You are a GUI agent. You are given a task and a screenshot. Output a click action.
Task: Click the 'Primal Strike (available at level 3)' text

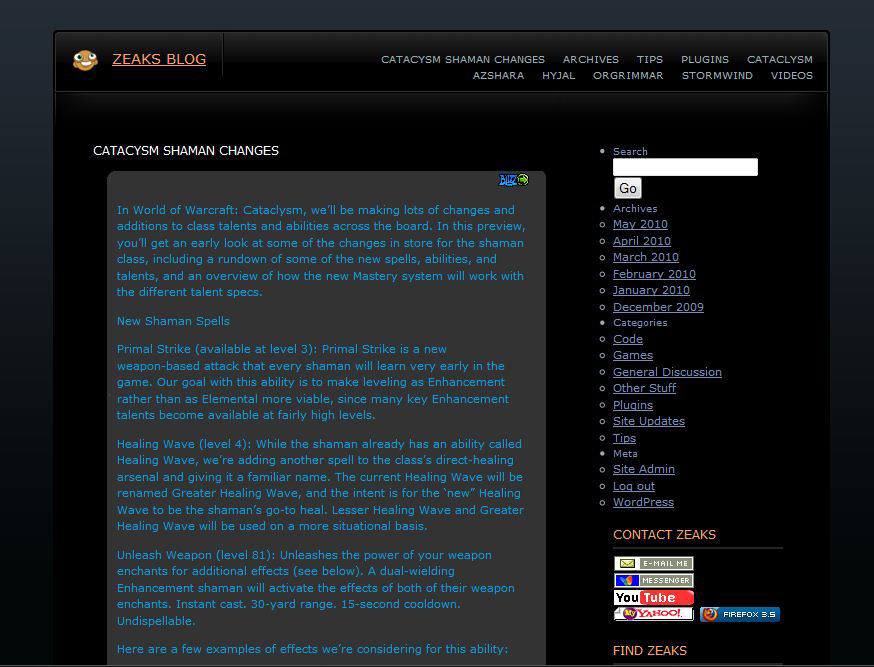(x=217, y=349)
